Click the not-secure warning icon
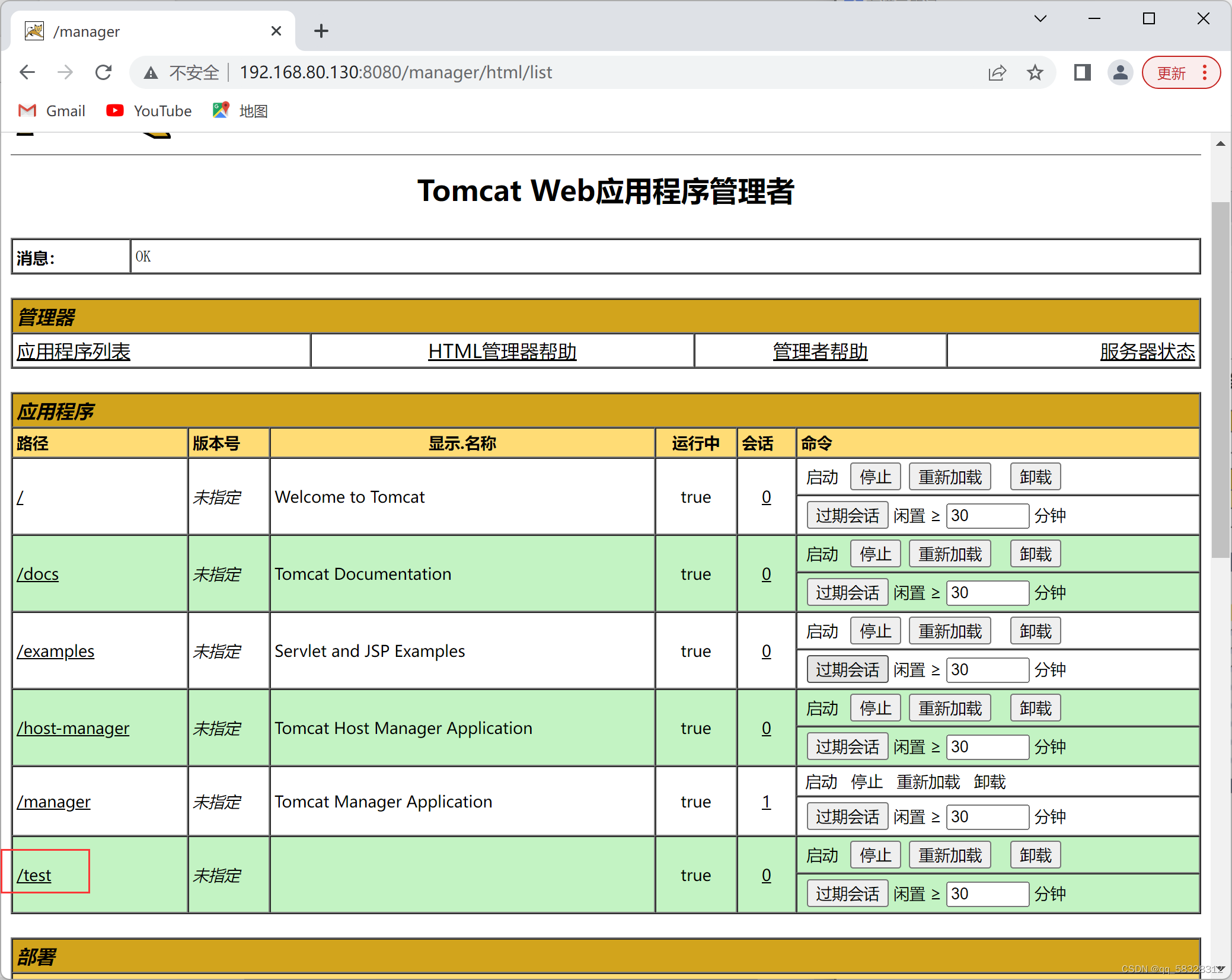This screenshot has height=980, width=1232. pos(151,72)
